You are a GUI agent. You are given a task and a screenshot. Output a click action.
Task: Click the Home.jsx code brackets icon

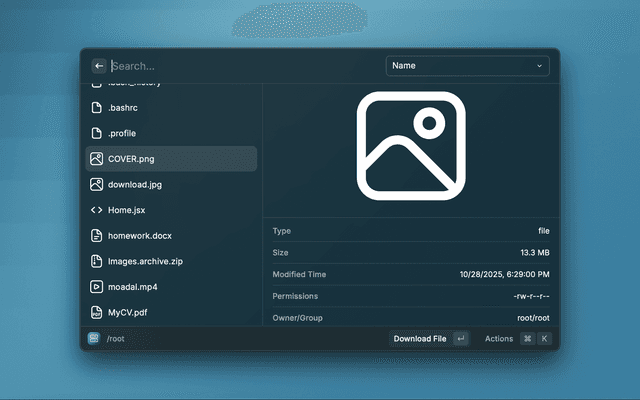point(97,210)
